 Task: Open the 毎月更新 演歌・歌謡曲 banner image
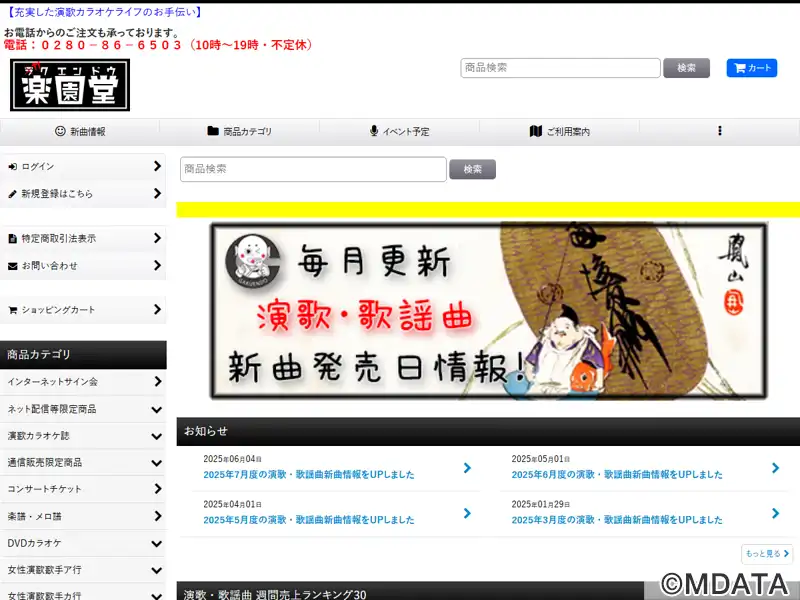489,311
